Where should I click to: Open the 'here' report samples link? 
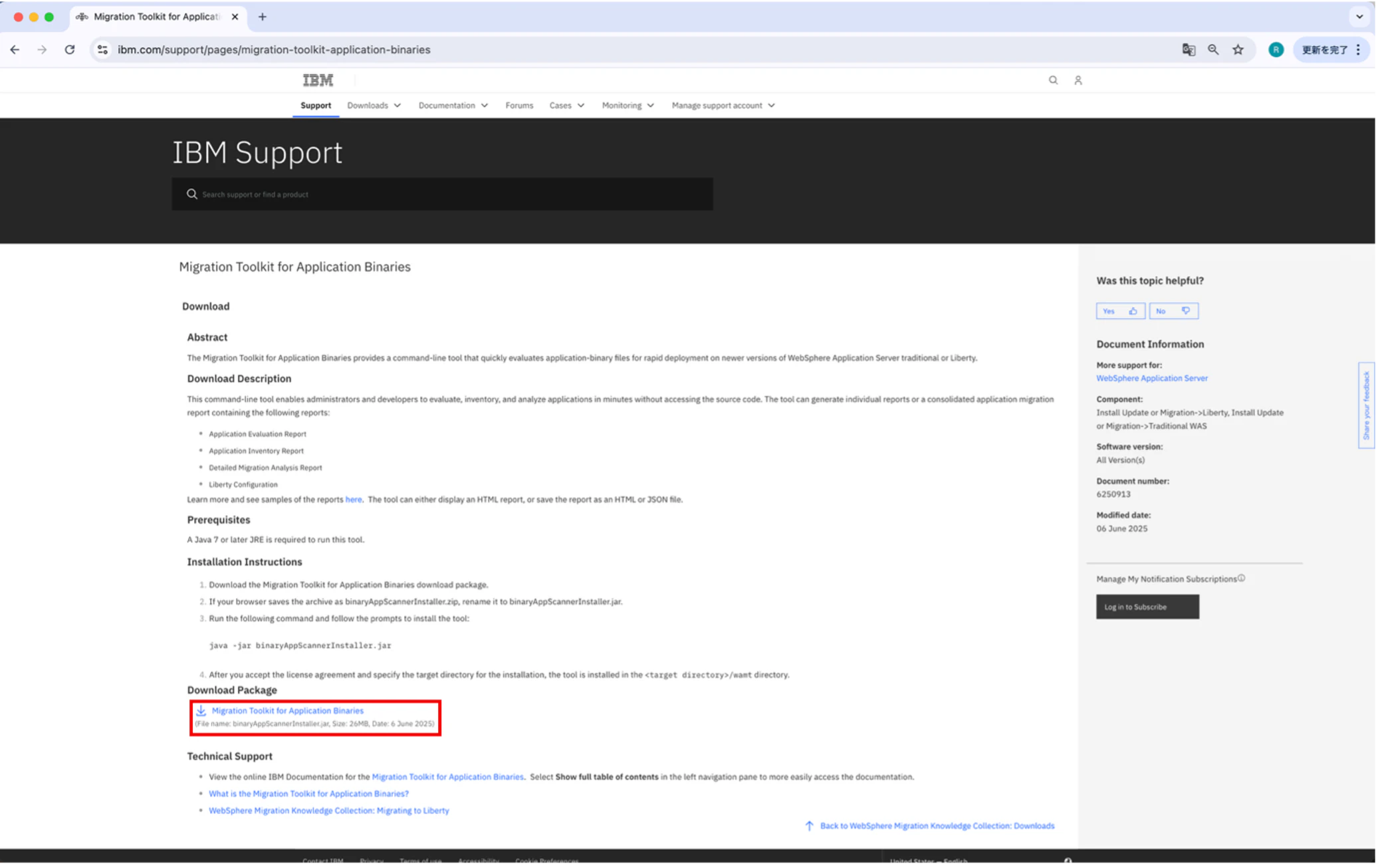[354, 500]
